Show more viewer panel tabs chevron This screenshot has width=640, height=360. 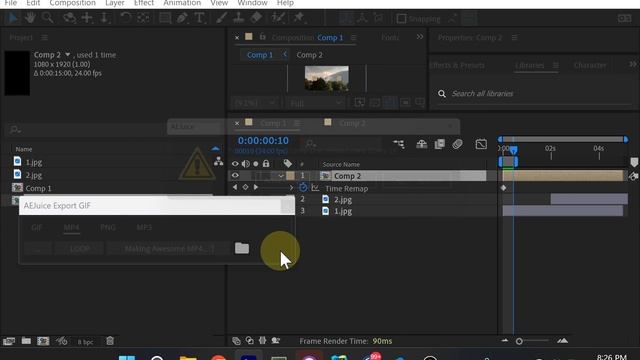pyautogui.click(x=420, y=37)
